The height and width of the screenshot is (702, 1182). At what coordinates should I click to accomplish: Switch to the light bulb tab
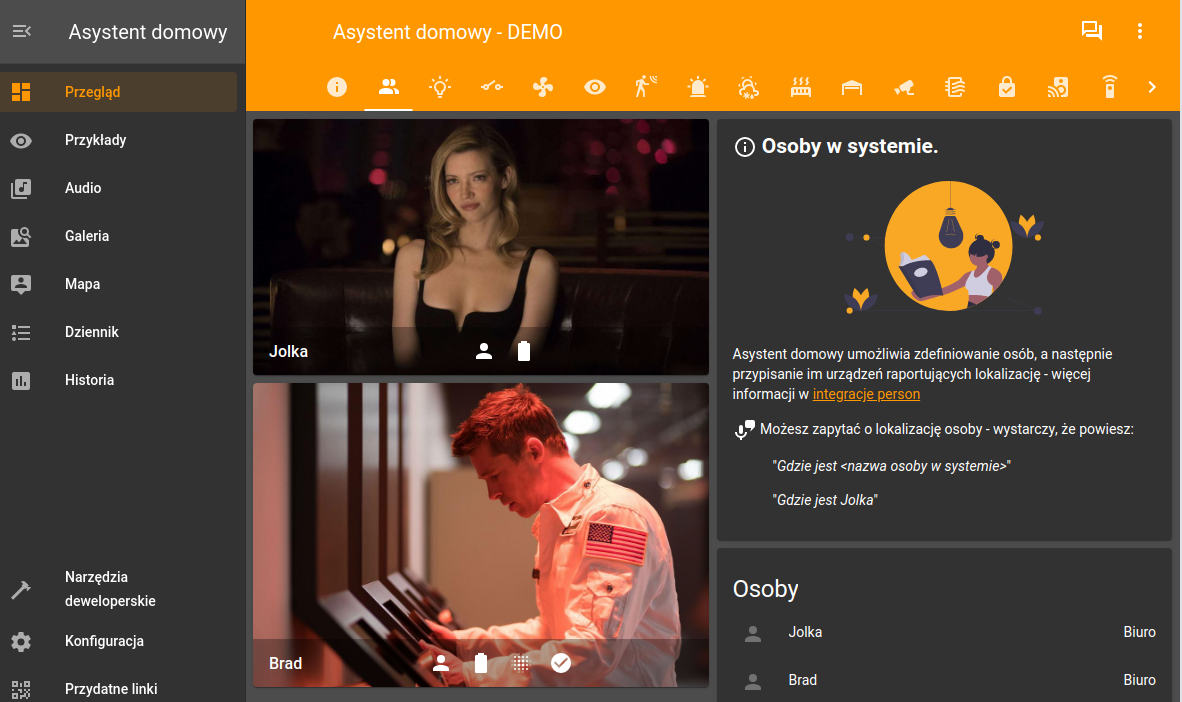pyautogui.click(x=440, y=87)
